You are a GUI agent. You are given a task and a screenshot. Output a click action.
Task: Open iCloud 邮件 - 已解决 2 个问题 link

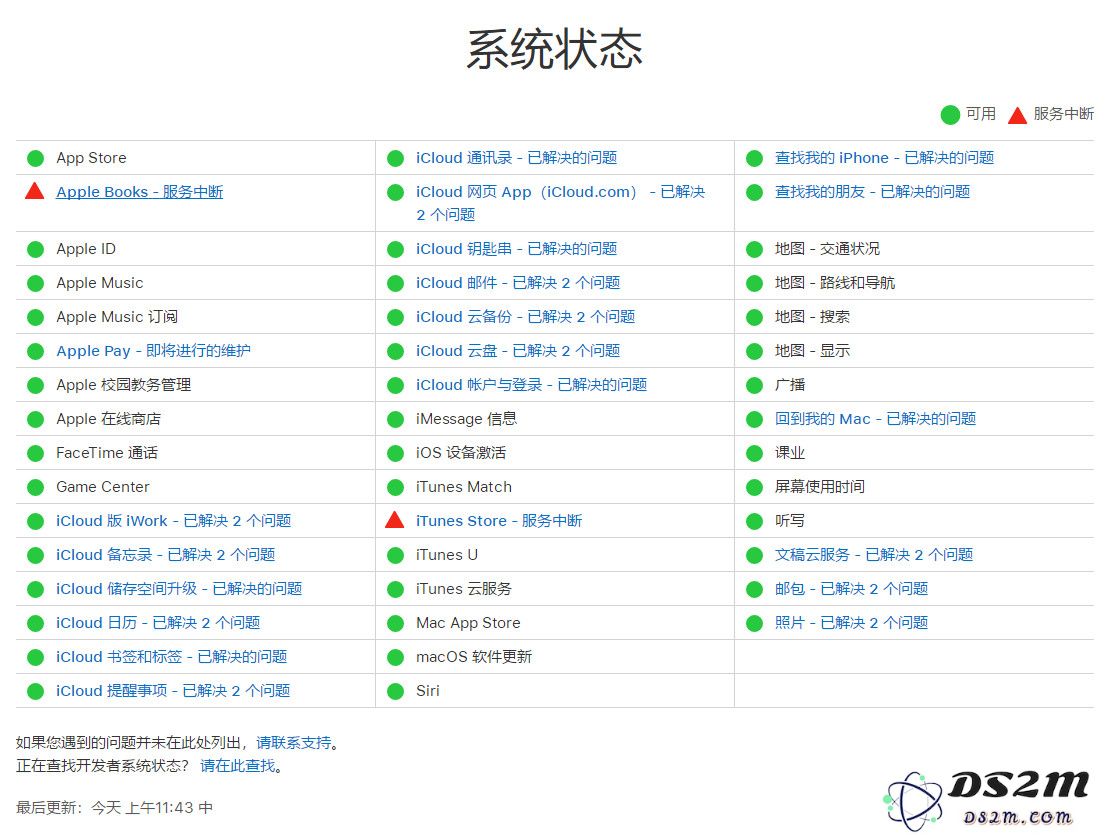(518, 283)
